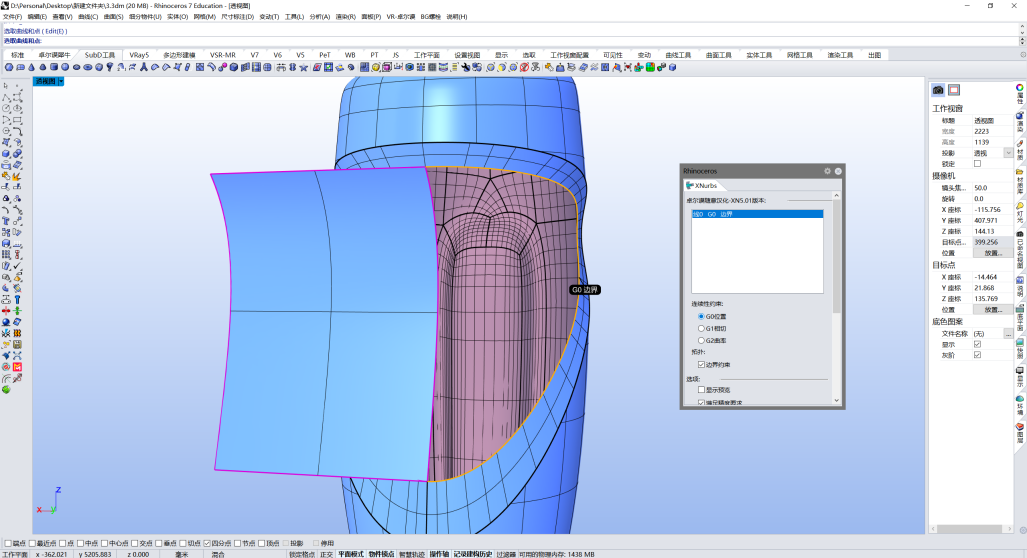The image size is (1027, 558).
Task: Select the G1相切 continuity radio button
Action: click(x=701, y=328)
